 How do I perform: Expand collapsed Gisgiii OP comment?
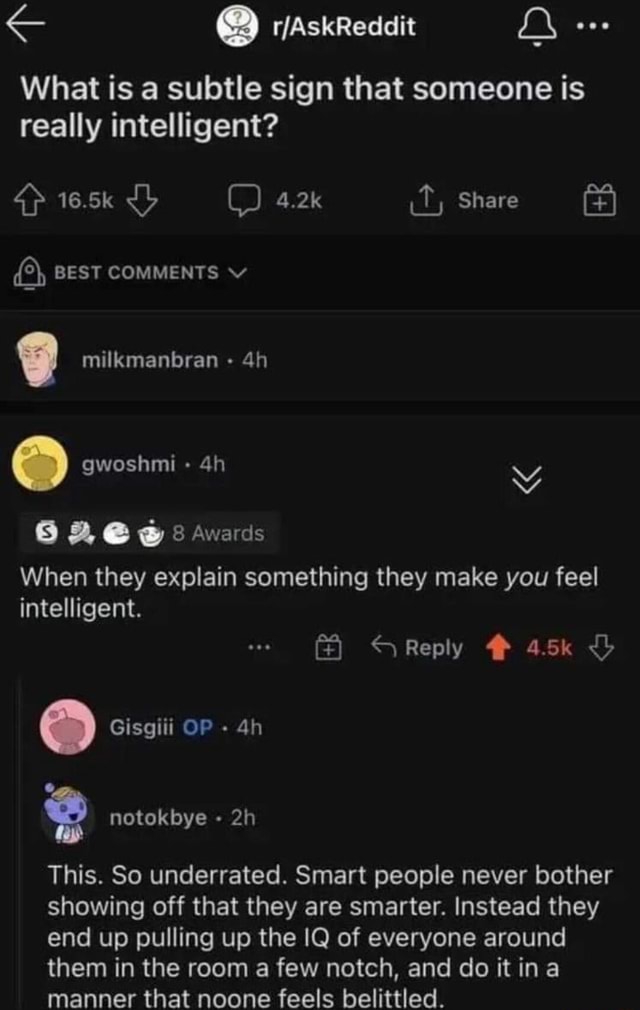[x=185, y=728]
